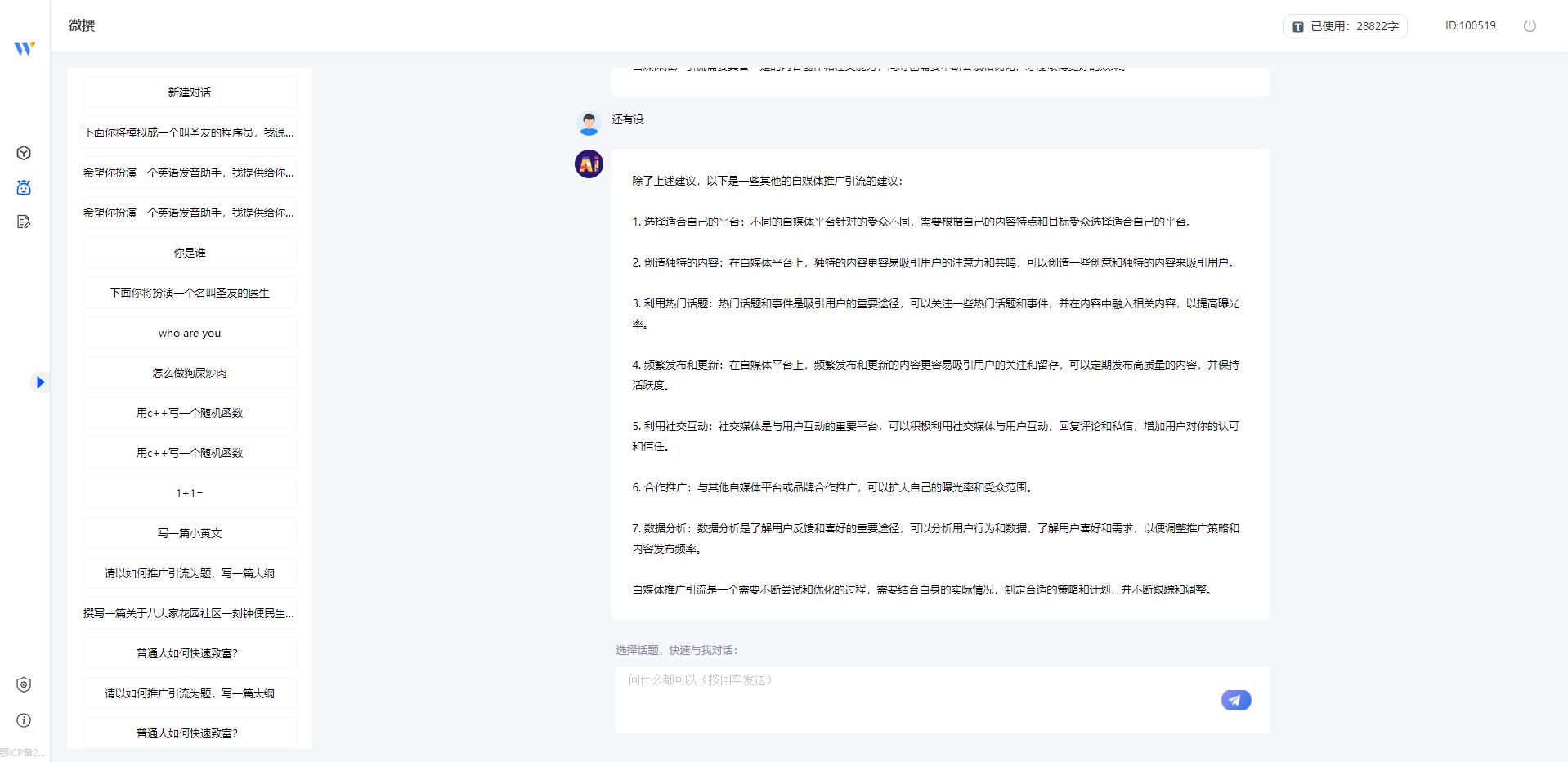Click the power logout icon at top right
The height and width of the screenshot is (762, 1568).
tap(1530, 25)
